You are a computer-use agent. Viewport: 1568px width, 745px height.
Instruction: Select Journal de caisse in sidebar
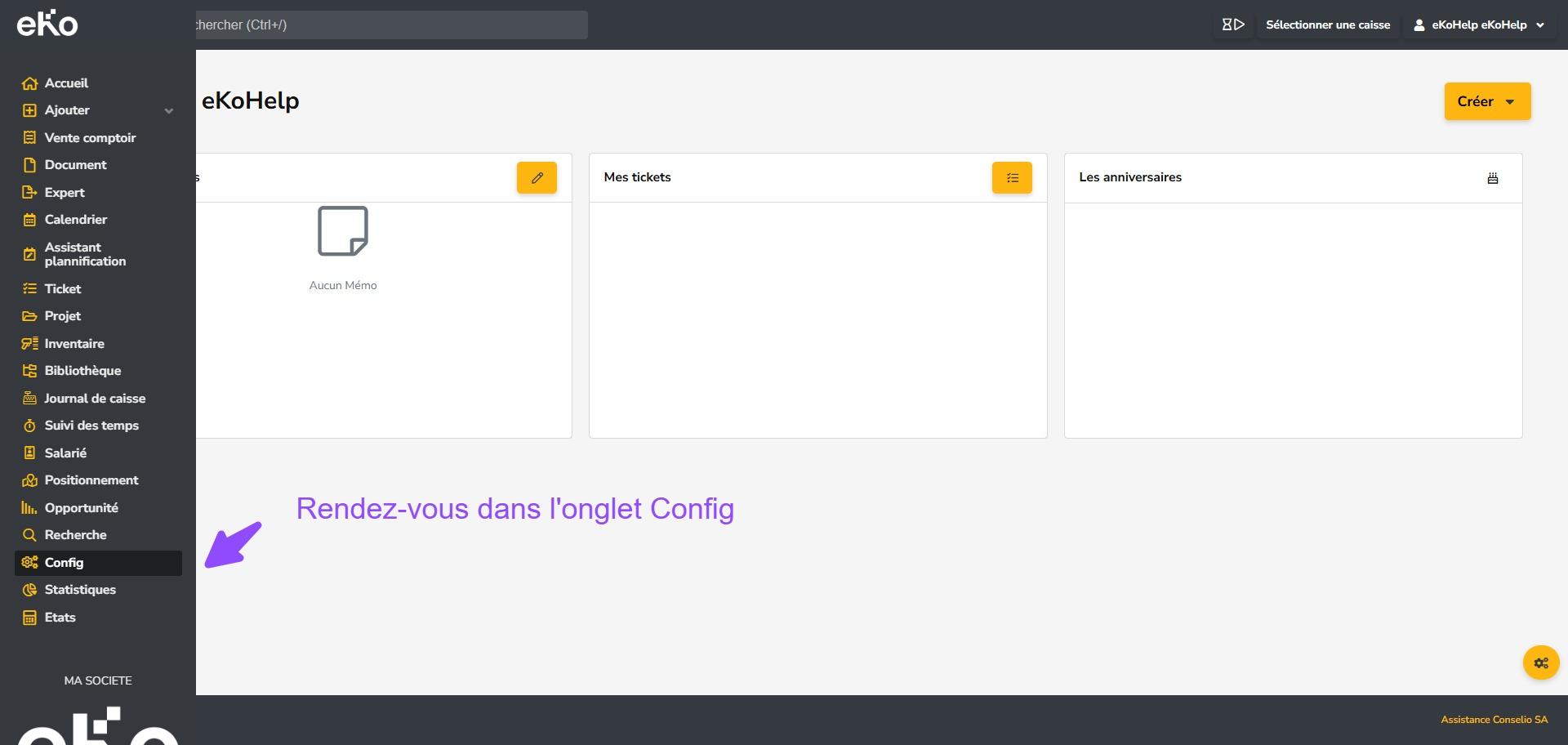pyautogui.click(x=95, y=399)
